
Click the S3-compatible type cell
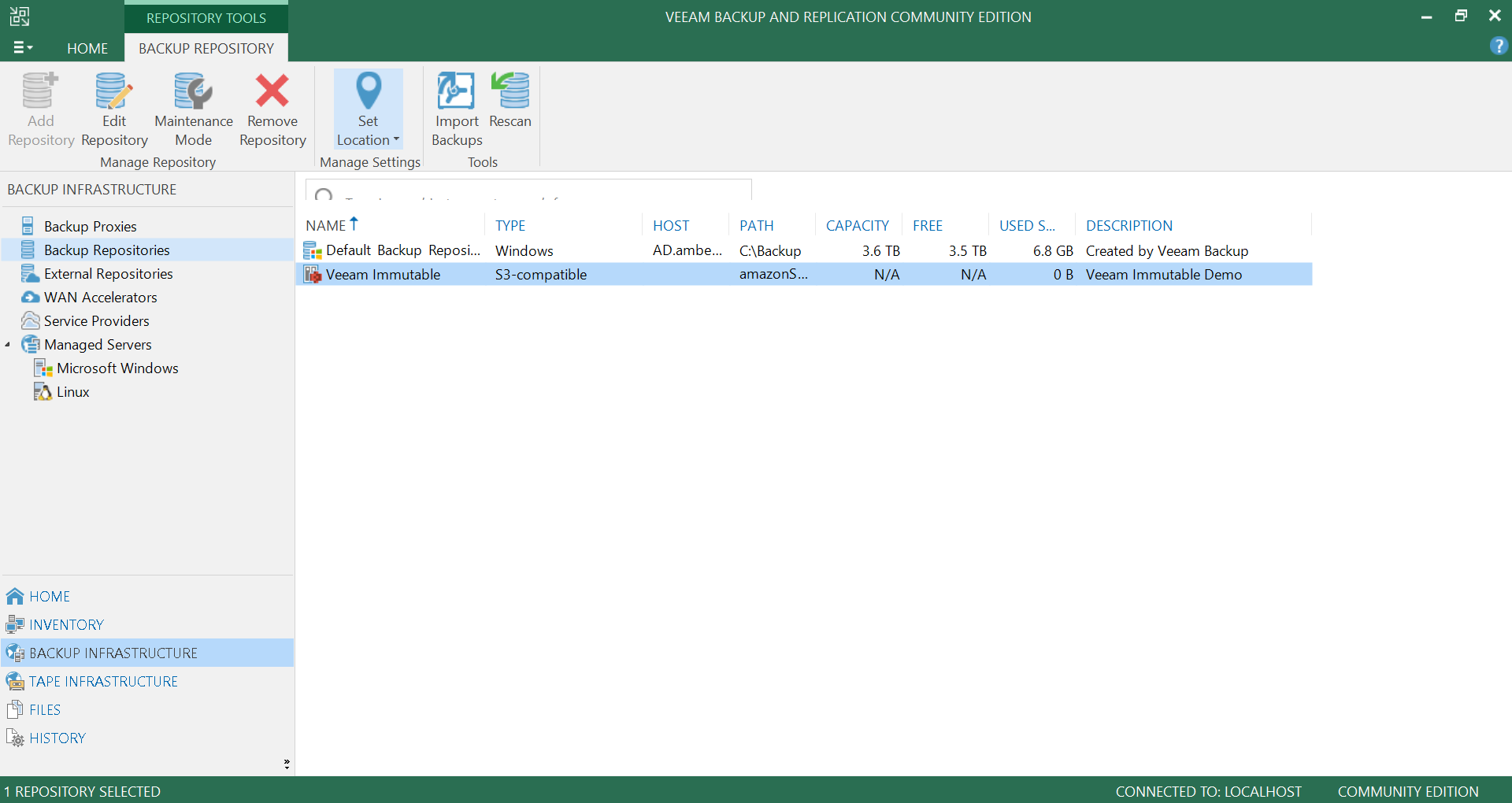tap(541, 275)
